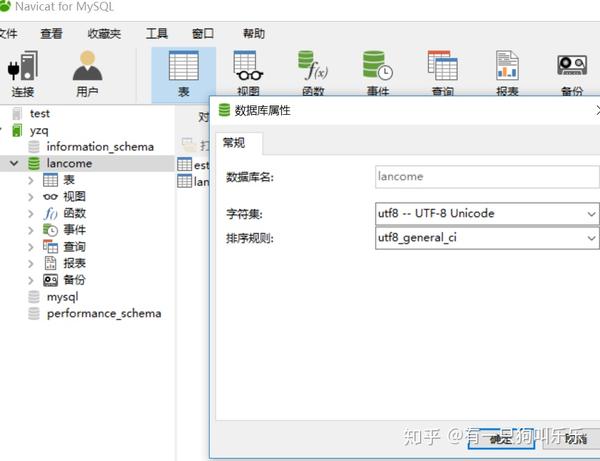
Task: Click the 函数 f() icon in the tree
Action: pyautogui.click(x=51, y=213)
